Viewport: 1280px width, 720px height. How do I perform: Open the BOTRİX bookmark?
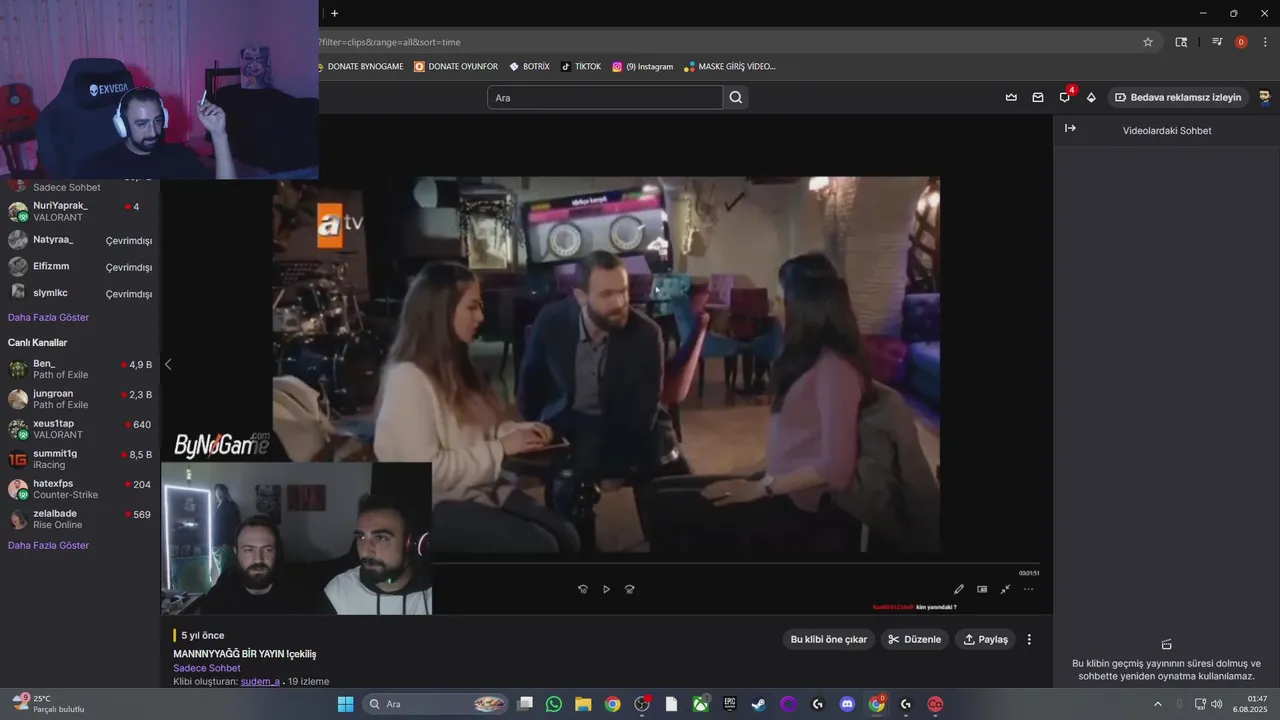pos(529,67)
